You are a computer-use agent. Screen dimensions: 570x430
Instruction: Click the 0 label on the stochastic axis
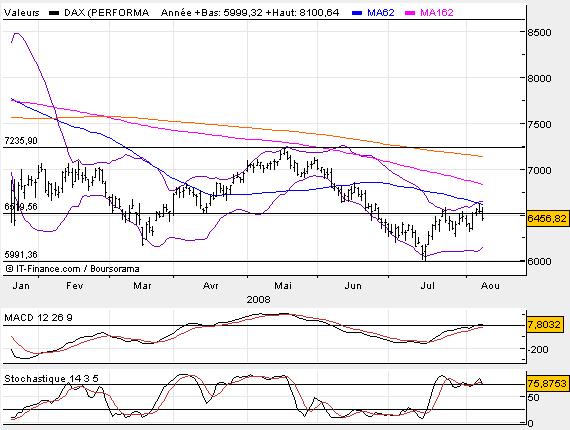click(530, 423)
